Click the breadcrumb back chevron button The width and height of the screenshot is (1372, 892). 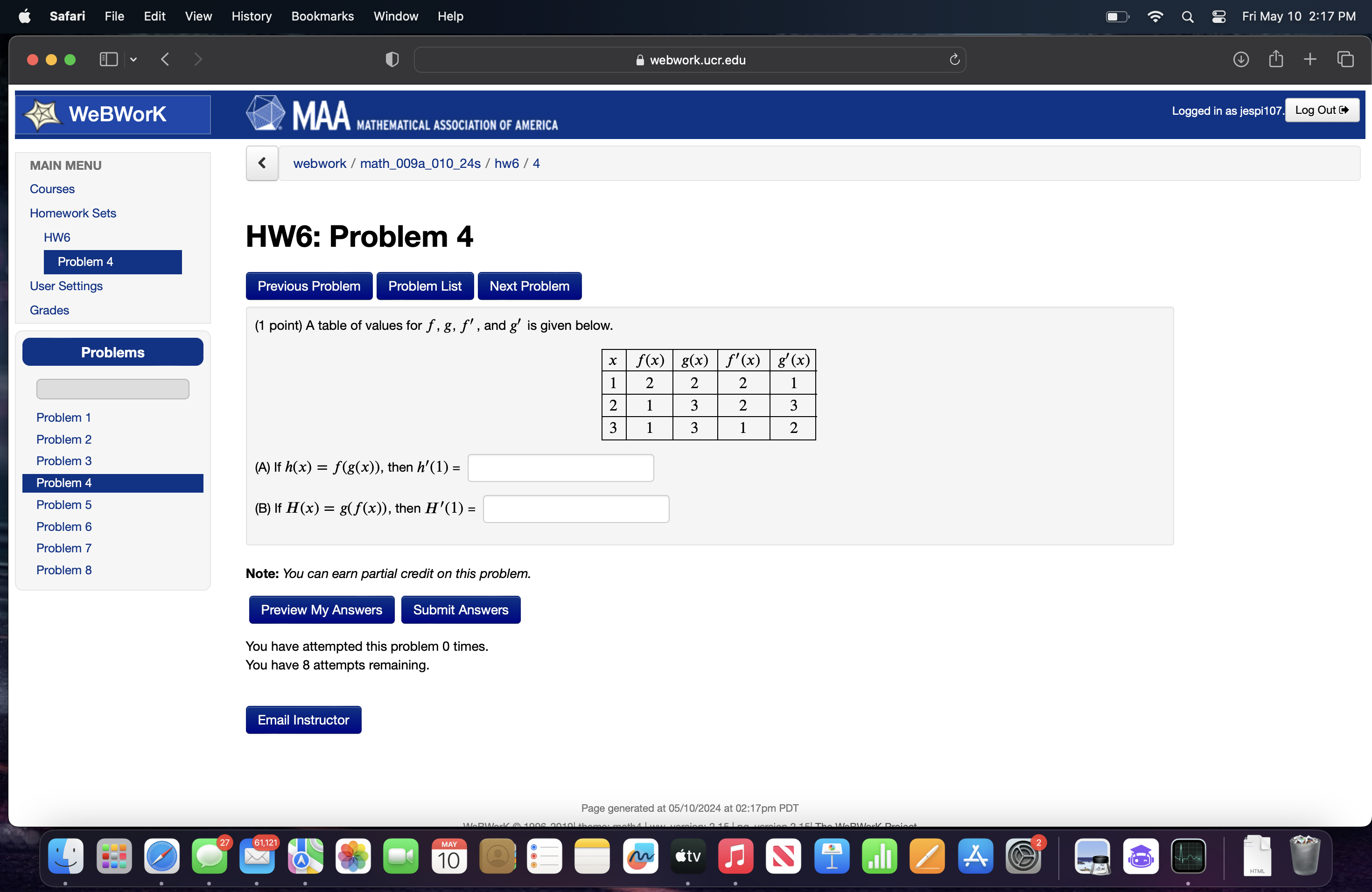[x=262, y=163]
